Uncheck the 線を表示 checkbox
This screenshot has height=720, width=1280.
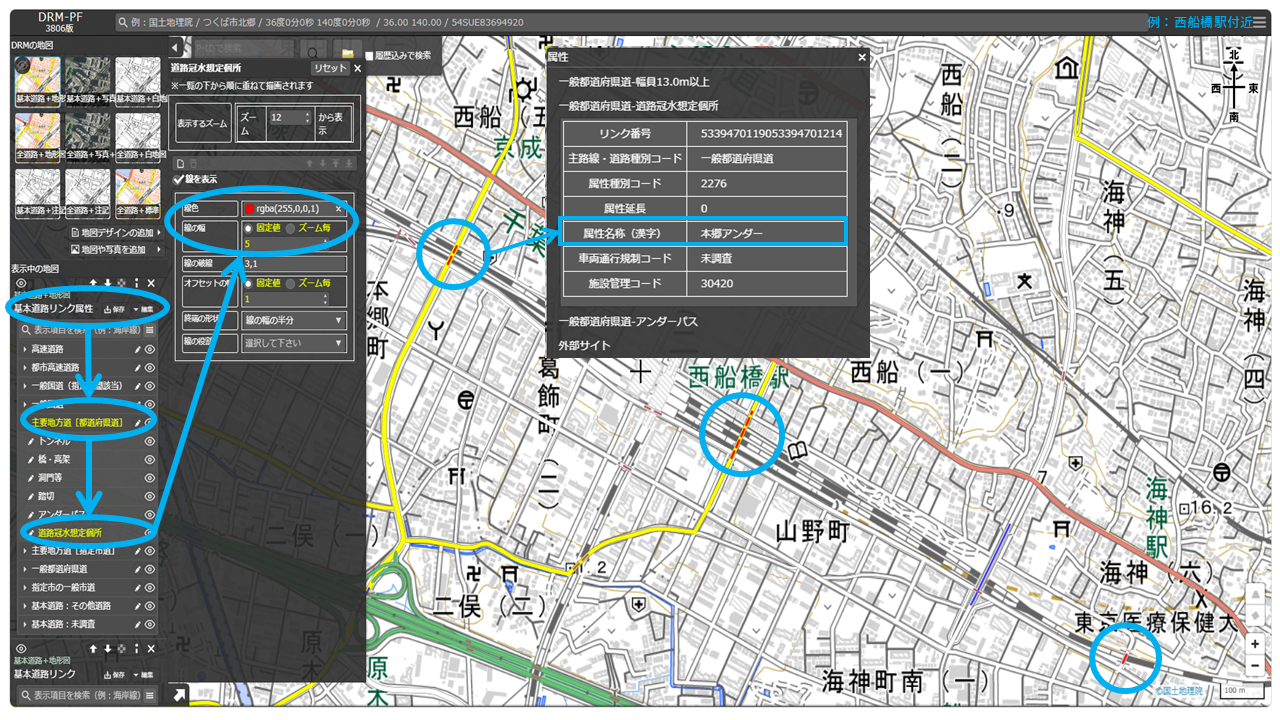[179, 180]
